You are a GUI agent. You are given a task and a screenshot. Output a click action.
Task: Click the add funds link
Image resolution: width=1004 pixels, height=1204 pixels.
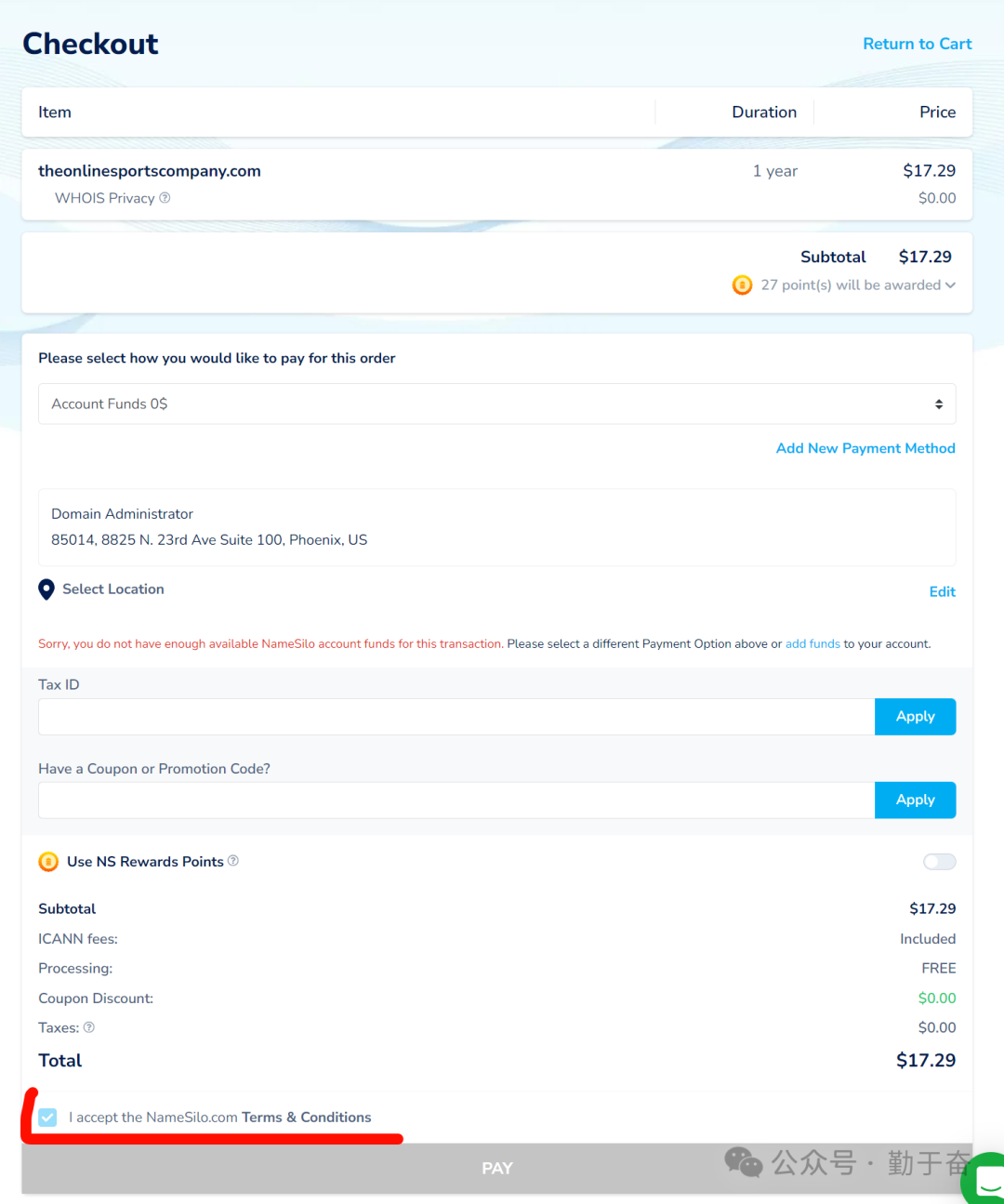click(812, 643)
